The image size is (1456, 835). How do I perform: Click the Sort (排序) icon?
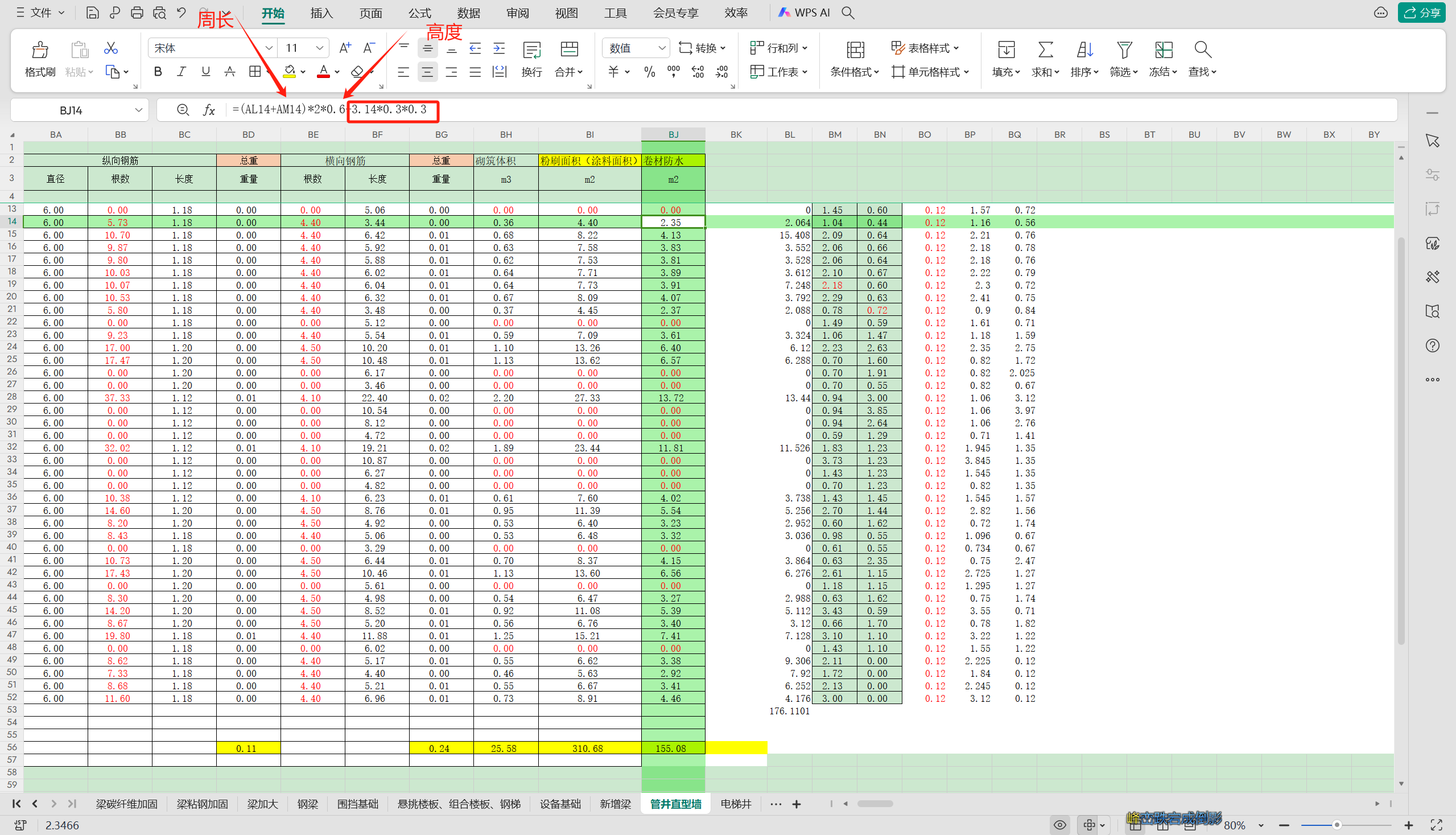[1084, 51]
